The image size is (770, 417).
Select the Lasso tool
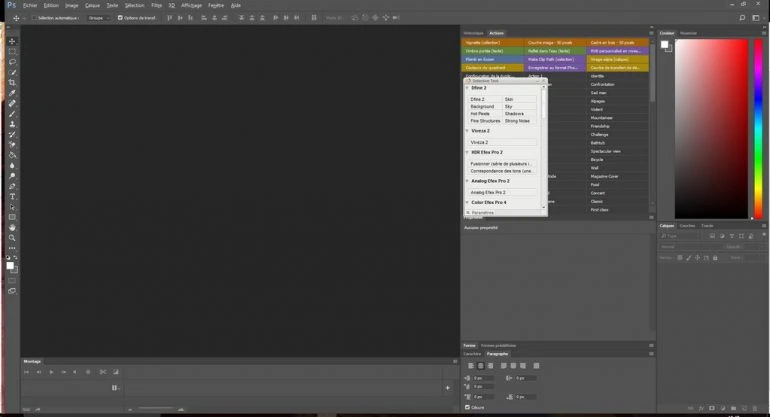[x=12, y=61]
